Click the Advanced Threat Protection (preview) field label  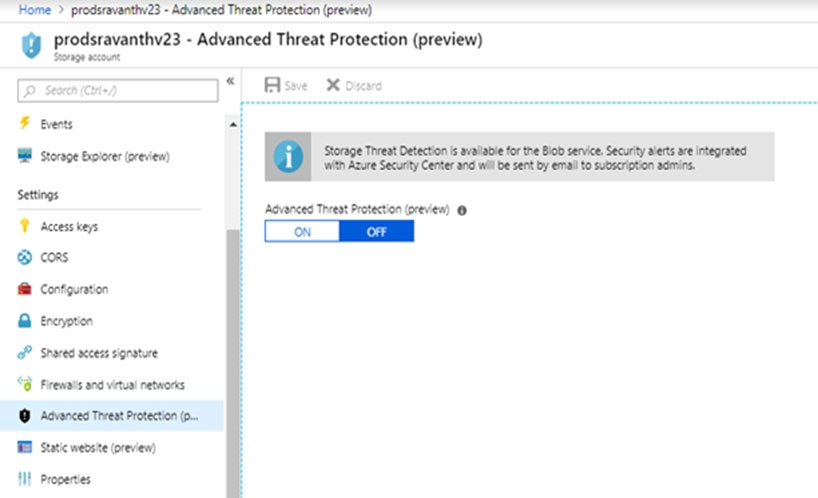click(357, 209)
